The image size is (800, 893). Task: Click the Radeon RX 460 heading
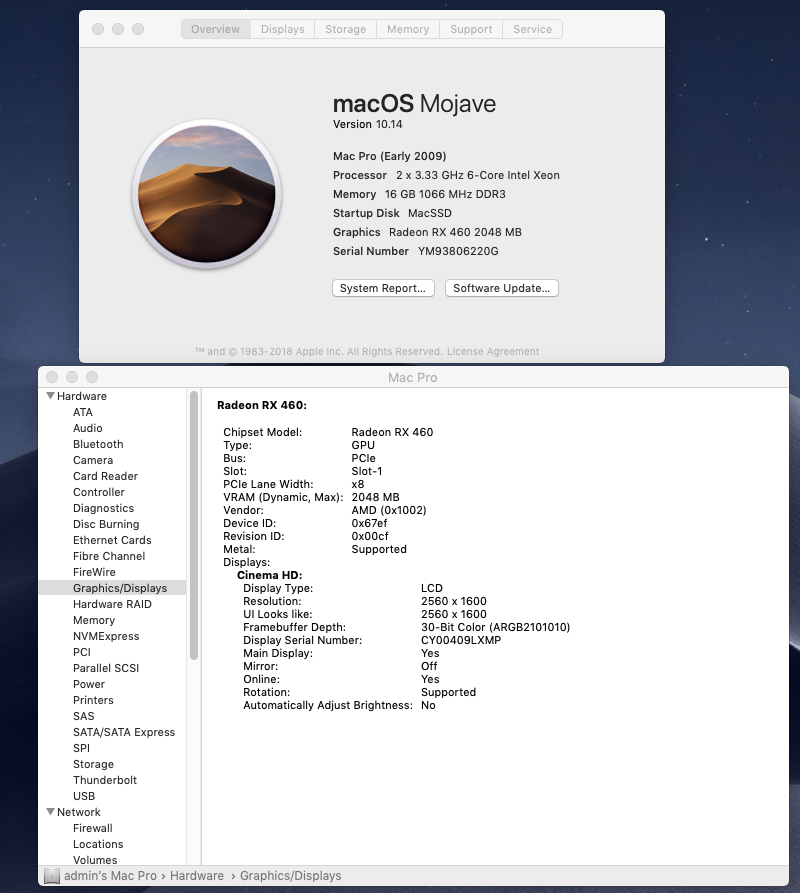pos(262,405)
